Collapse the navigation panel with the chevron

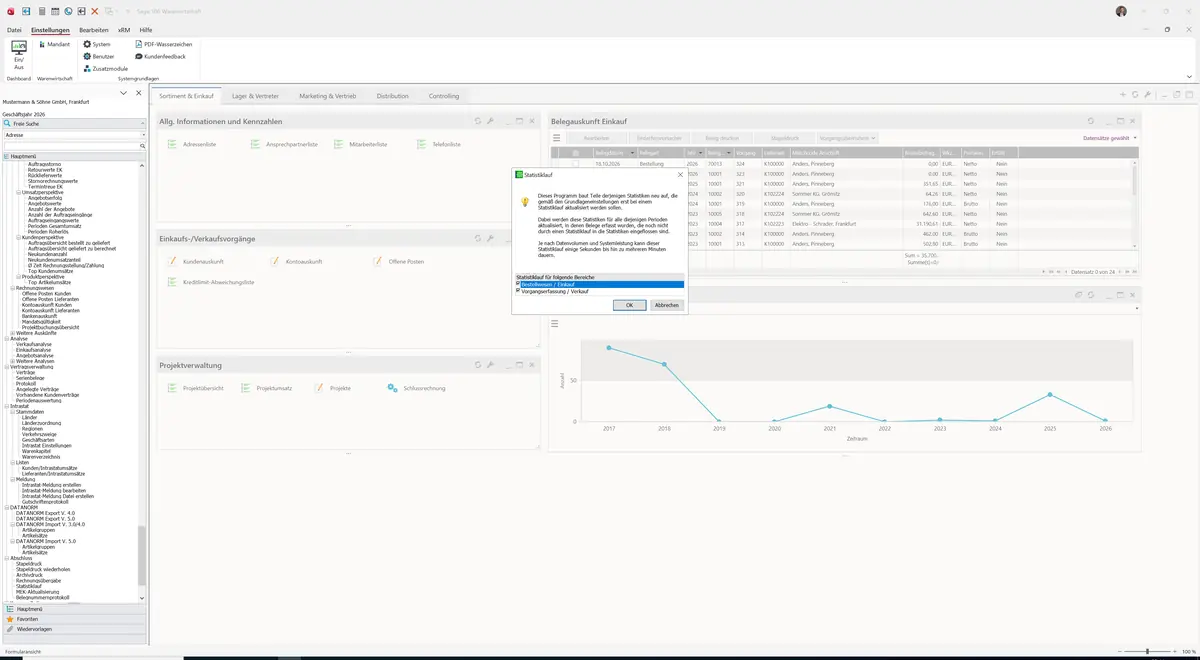123,93
